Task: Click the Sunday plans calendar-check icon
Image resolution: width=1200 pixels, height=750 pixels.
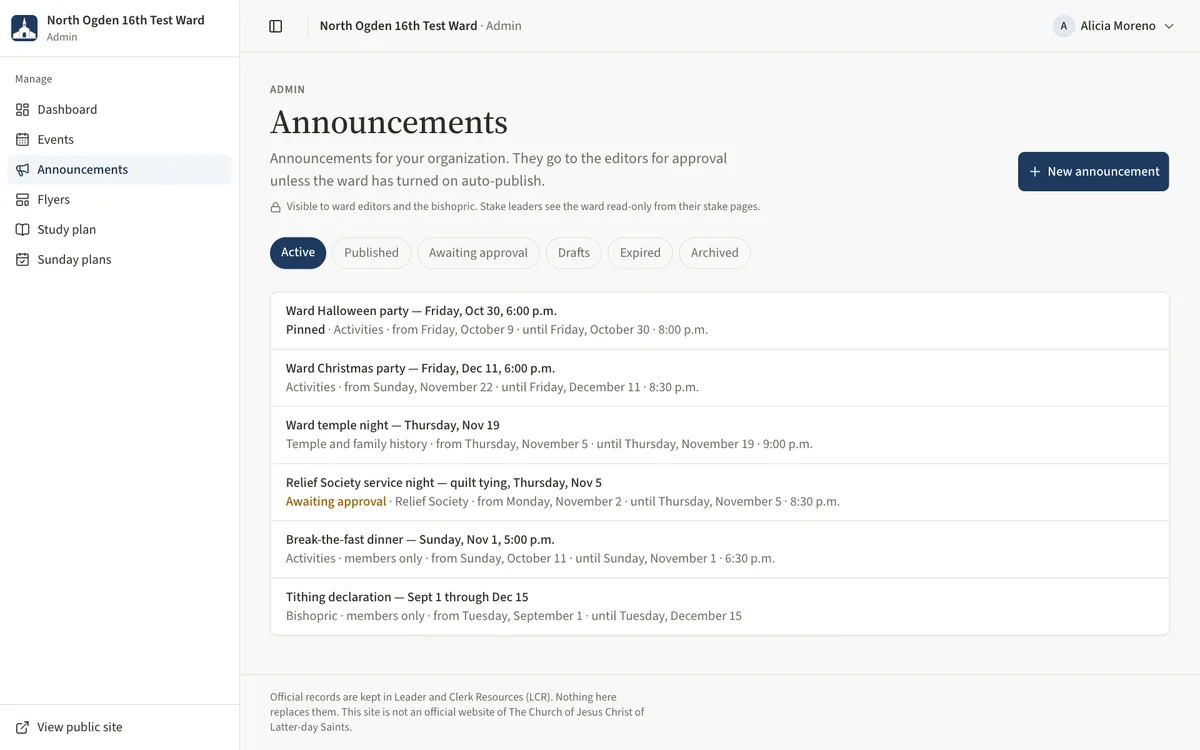Action: point(23,260)
